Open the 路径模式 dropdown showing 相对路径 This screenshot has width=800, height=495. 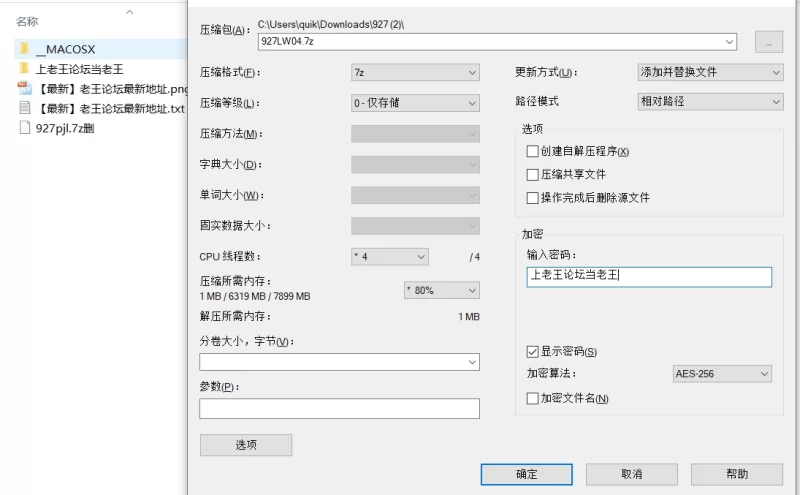click(x=710, y=102)
